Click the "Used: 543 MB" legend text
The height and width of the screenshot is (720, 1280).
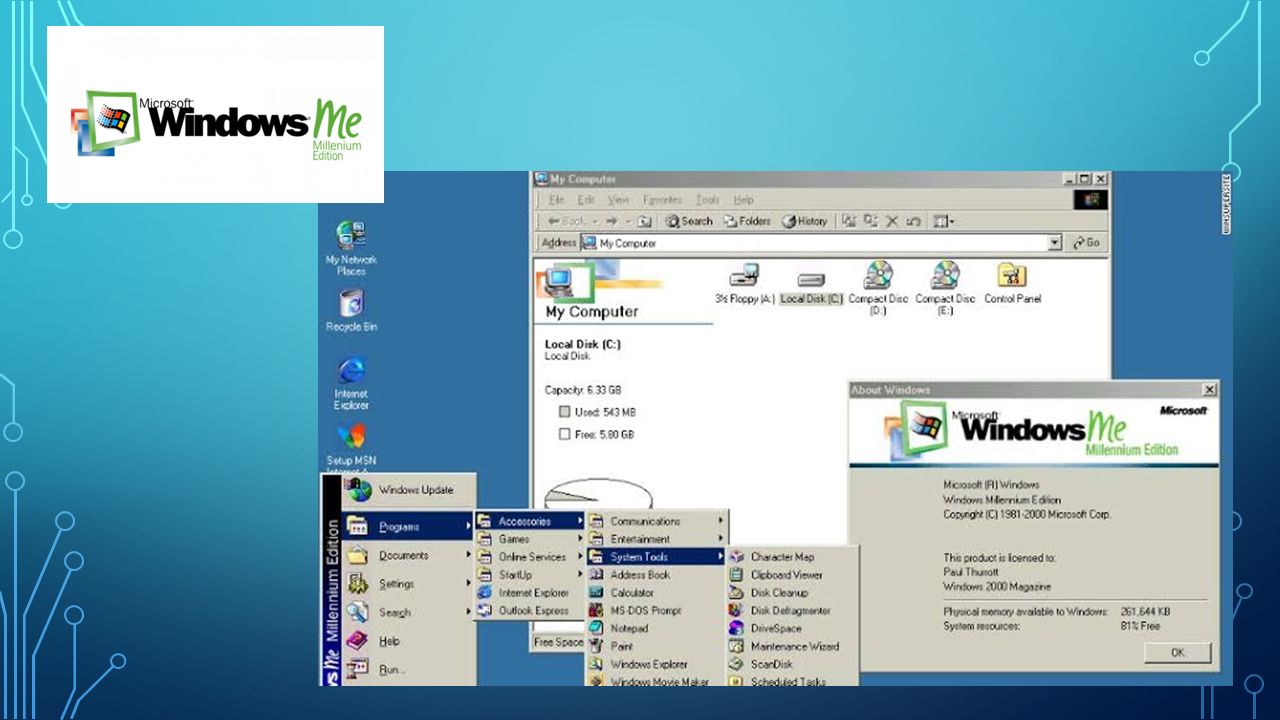coord(605,412)
